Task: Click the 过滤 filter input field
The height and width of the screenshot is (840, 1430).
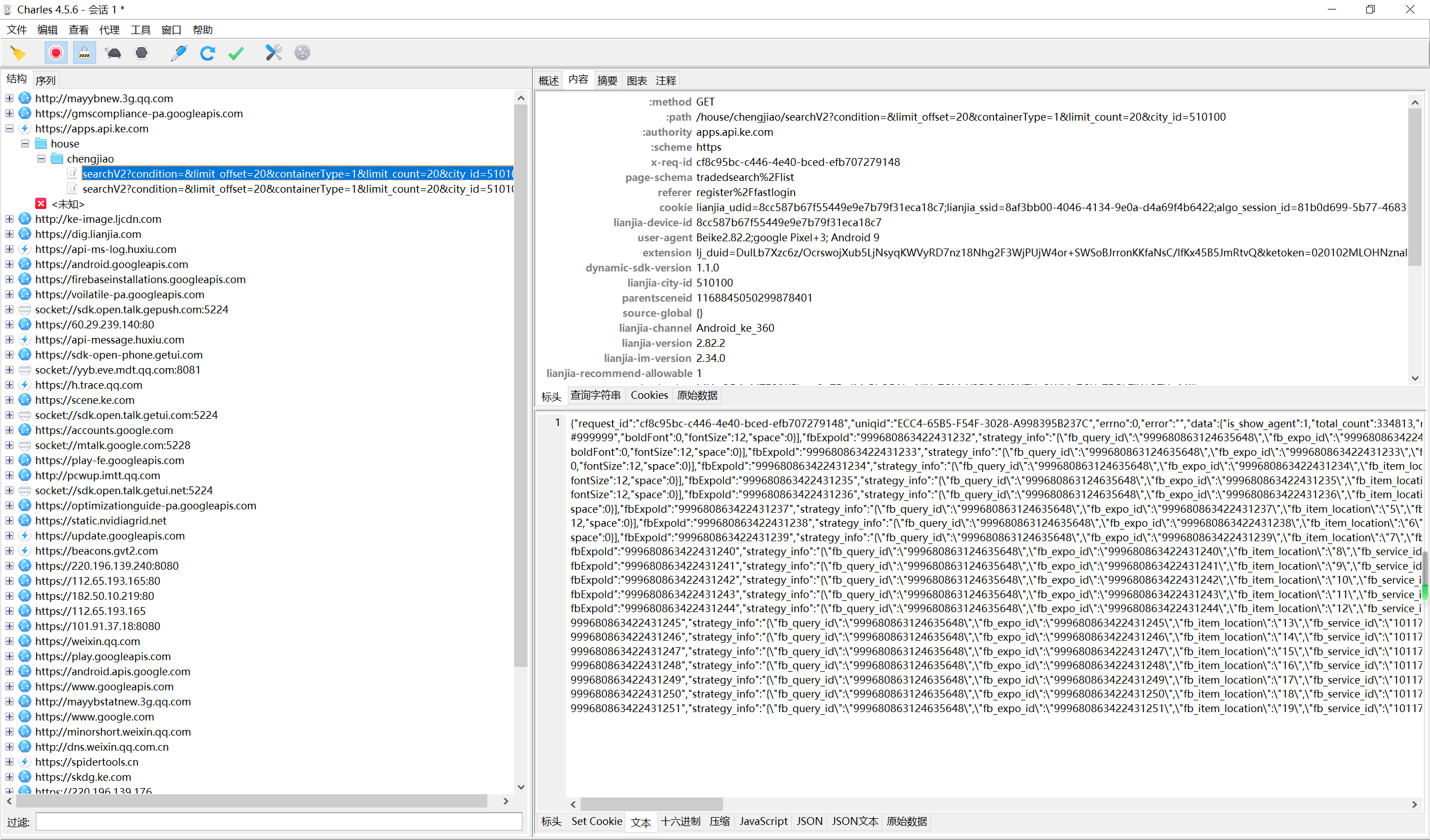Action: (279, 822)
